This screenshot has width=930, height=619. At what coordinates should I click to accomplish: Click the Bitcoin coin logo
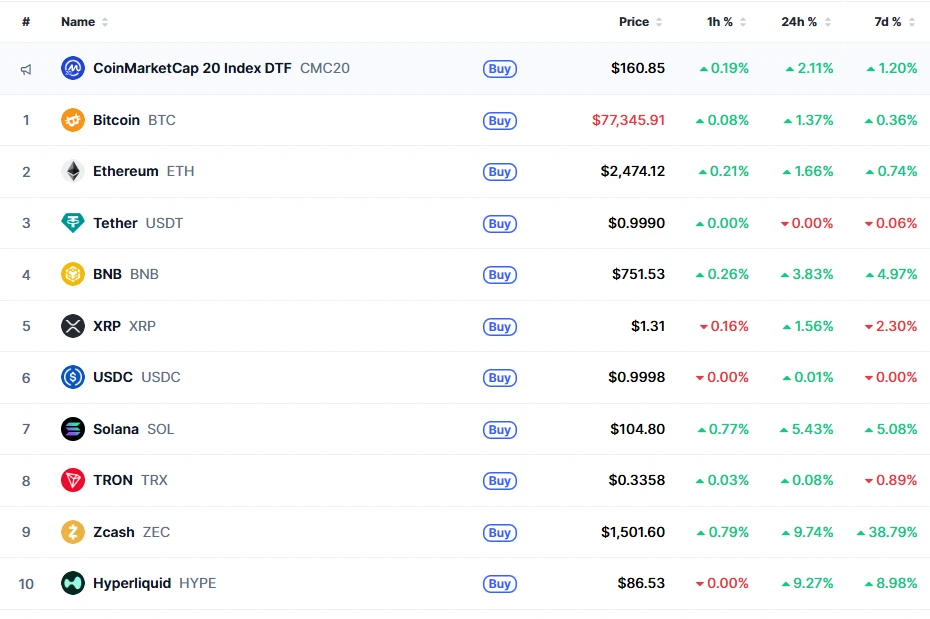[x=72, y=120]
